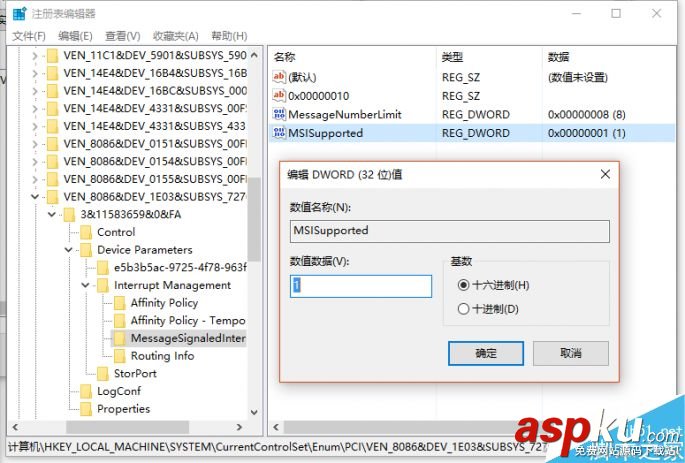Image resolution: width=685 pixels, height=463 pixels.
Task: Click tree pane scroll left arrow
Action: [16, 427]
